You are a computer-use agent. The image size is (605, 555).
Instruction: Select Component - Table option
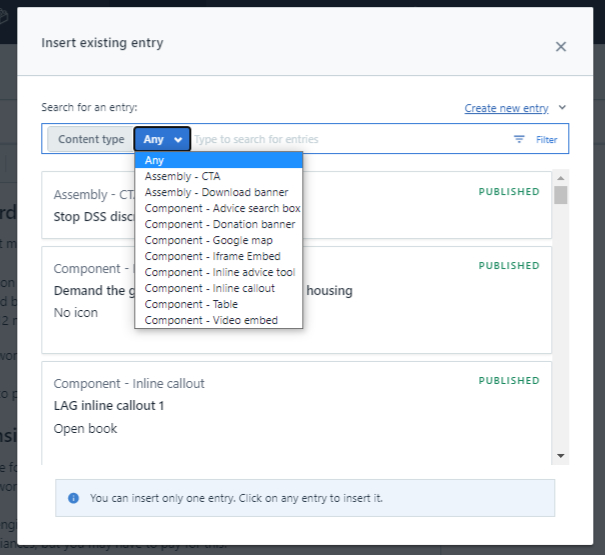coord(218,305)
